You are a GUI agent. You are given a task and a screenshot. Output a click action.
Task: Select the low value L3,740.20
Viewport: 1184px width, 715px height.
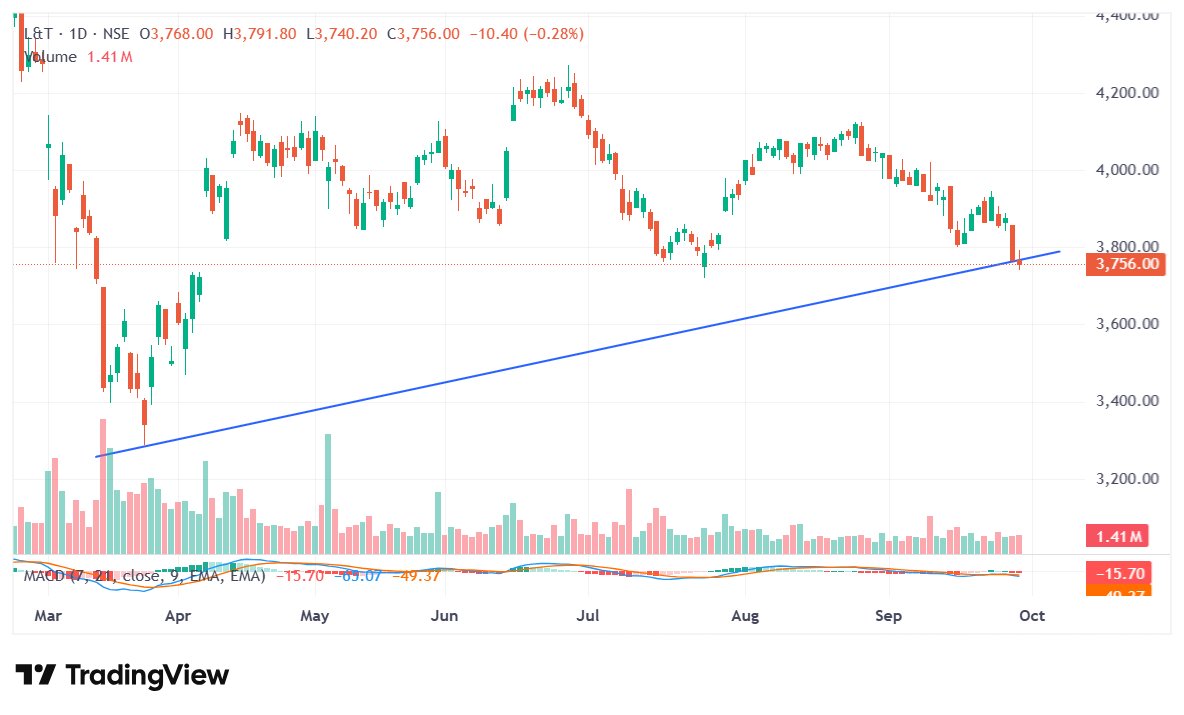click(341, 34)
